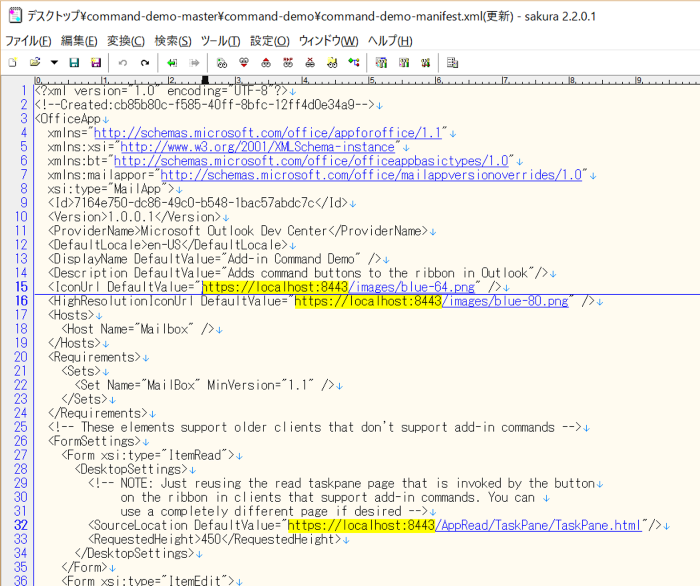Open the type settings list icon
The image size is (700, 586).
[381, 63]
